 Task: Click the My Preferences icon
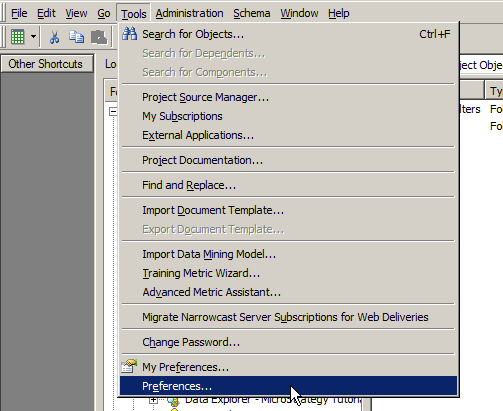pos(129,366)
